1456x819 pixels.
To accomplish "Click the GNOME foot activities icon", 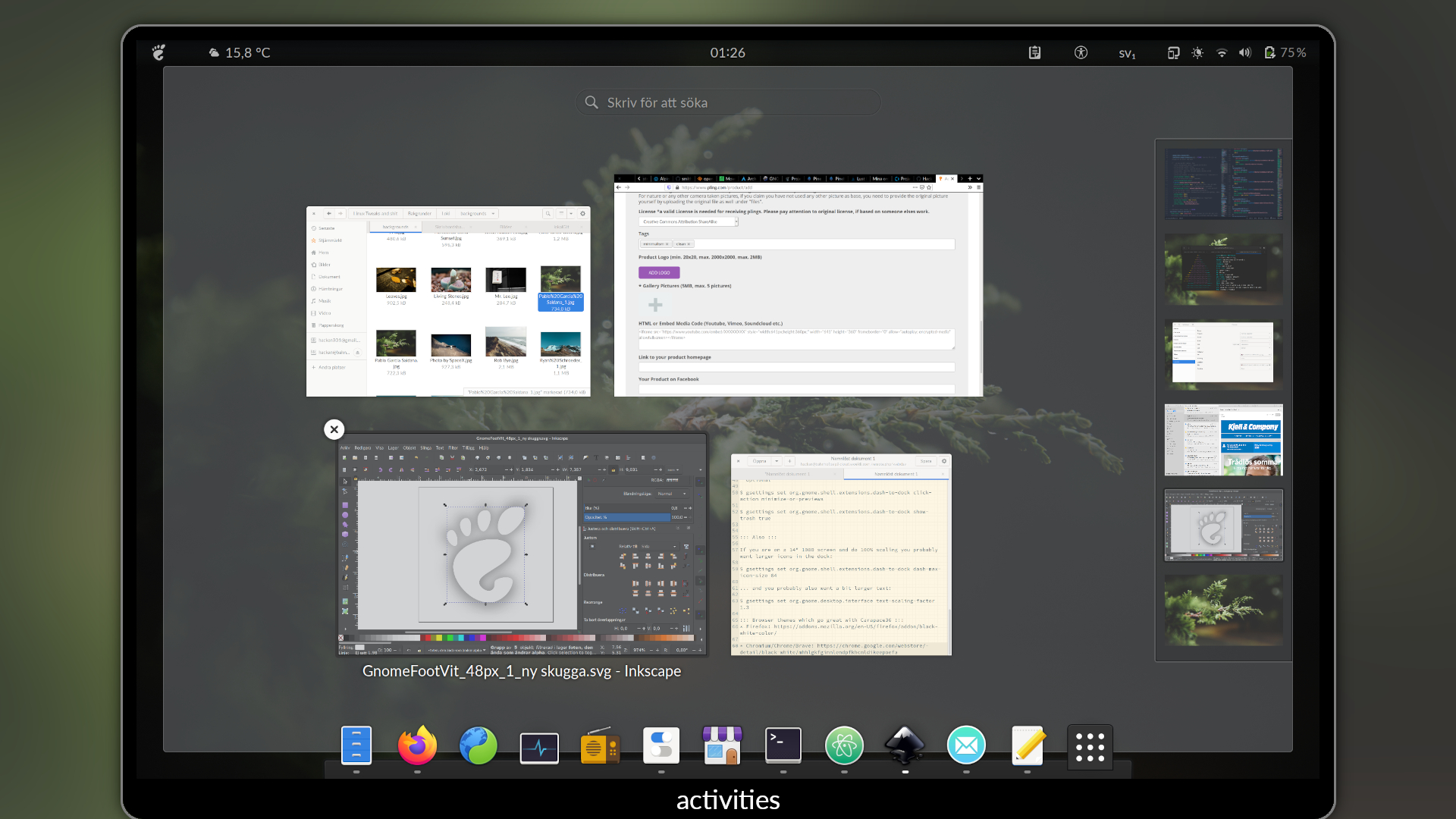I will (158, 52).
